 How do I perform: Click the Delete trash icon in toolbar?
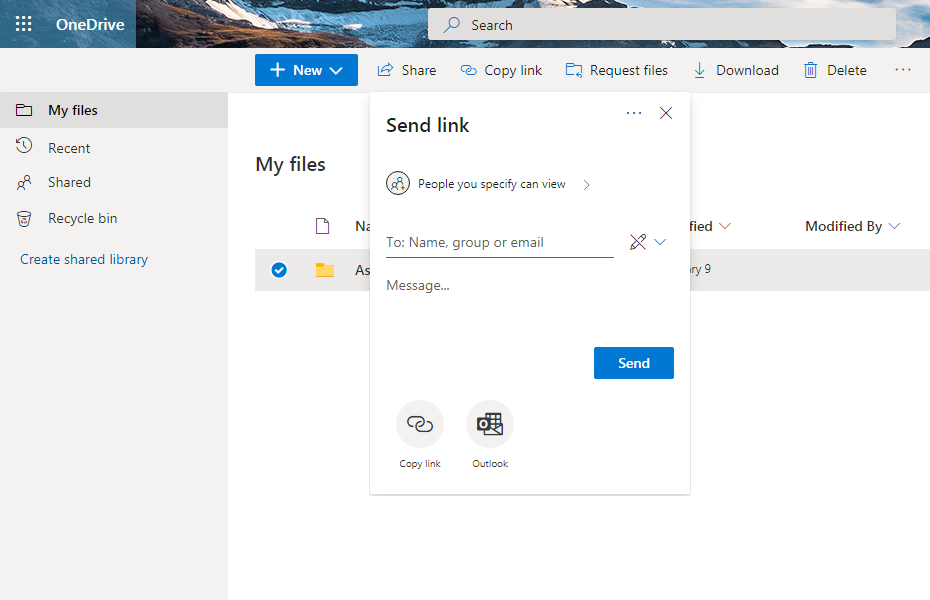click(811, 70)
